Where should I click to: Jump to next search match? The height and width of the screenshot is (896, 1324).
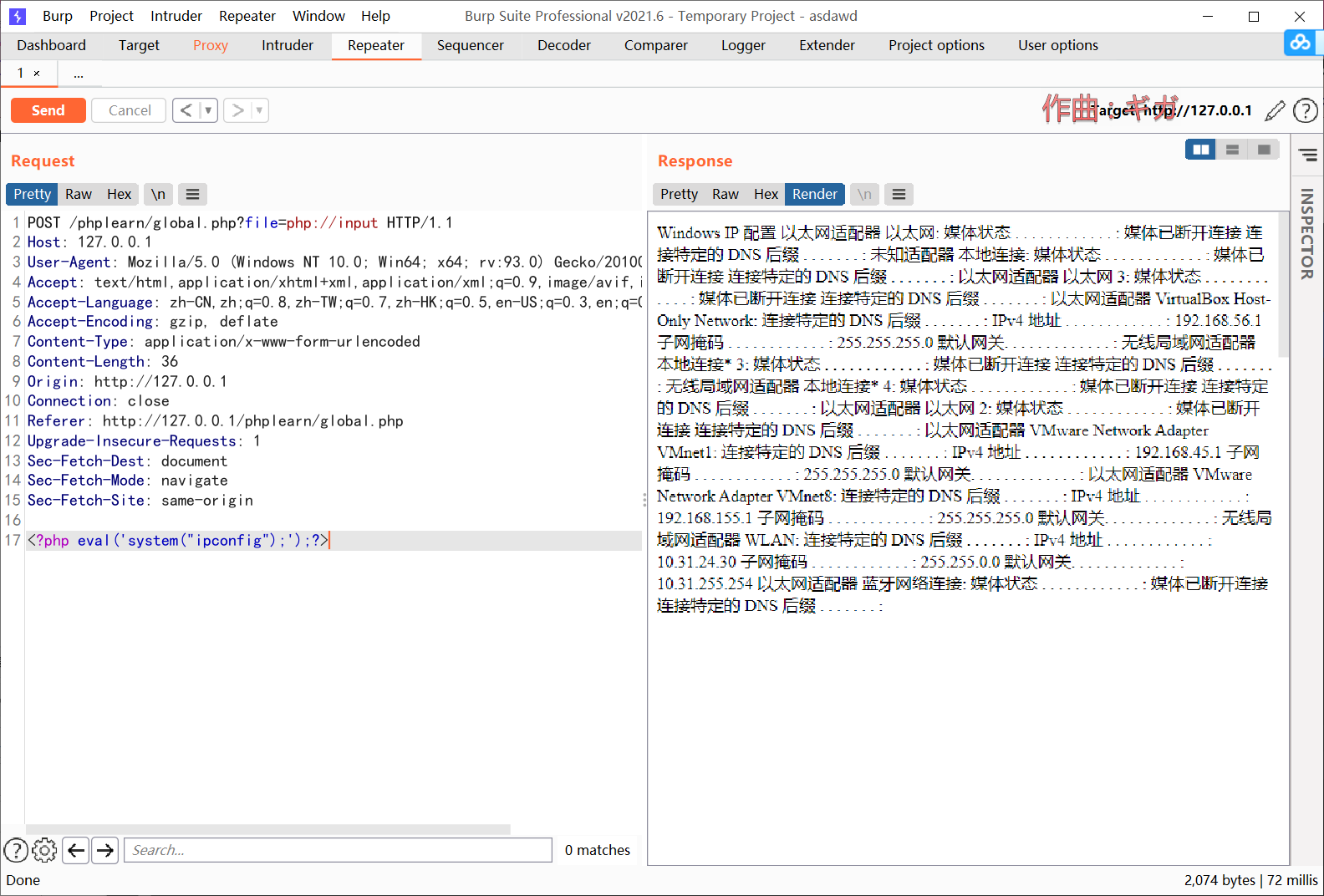(x=104, y=850)
